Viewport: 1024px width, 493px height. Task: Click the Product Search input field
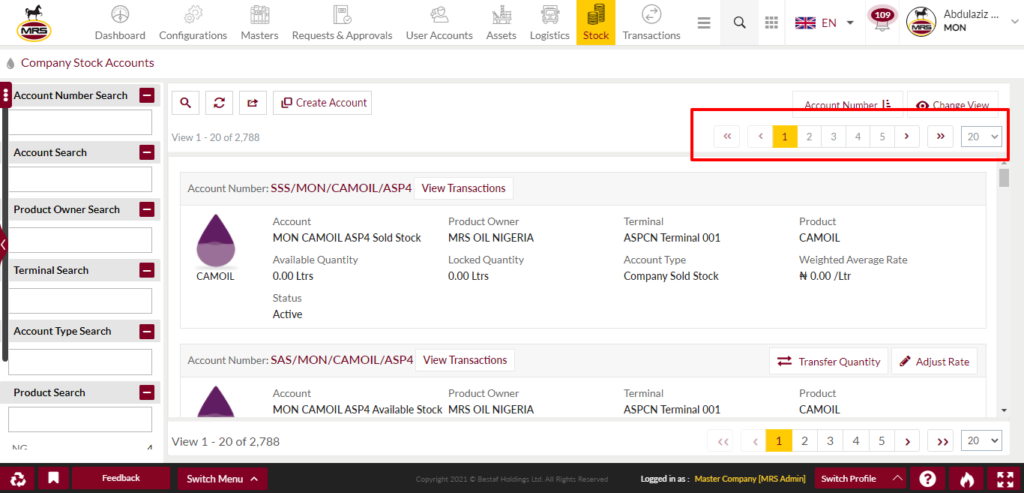[80, 419]
